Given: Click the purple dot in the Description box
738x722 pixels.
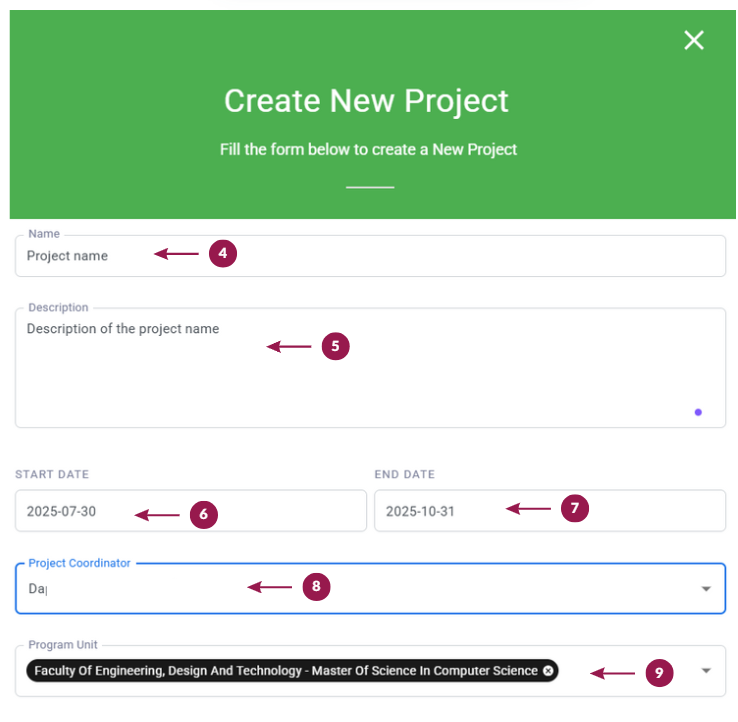Looking at the screenshot, I should 698,412.
